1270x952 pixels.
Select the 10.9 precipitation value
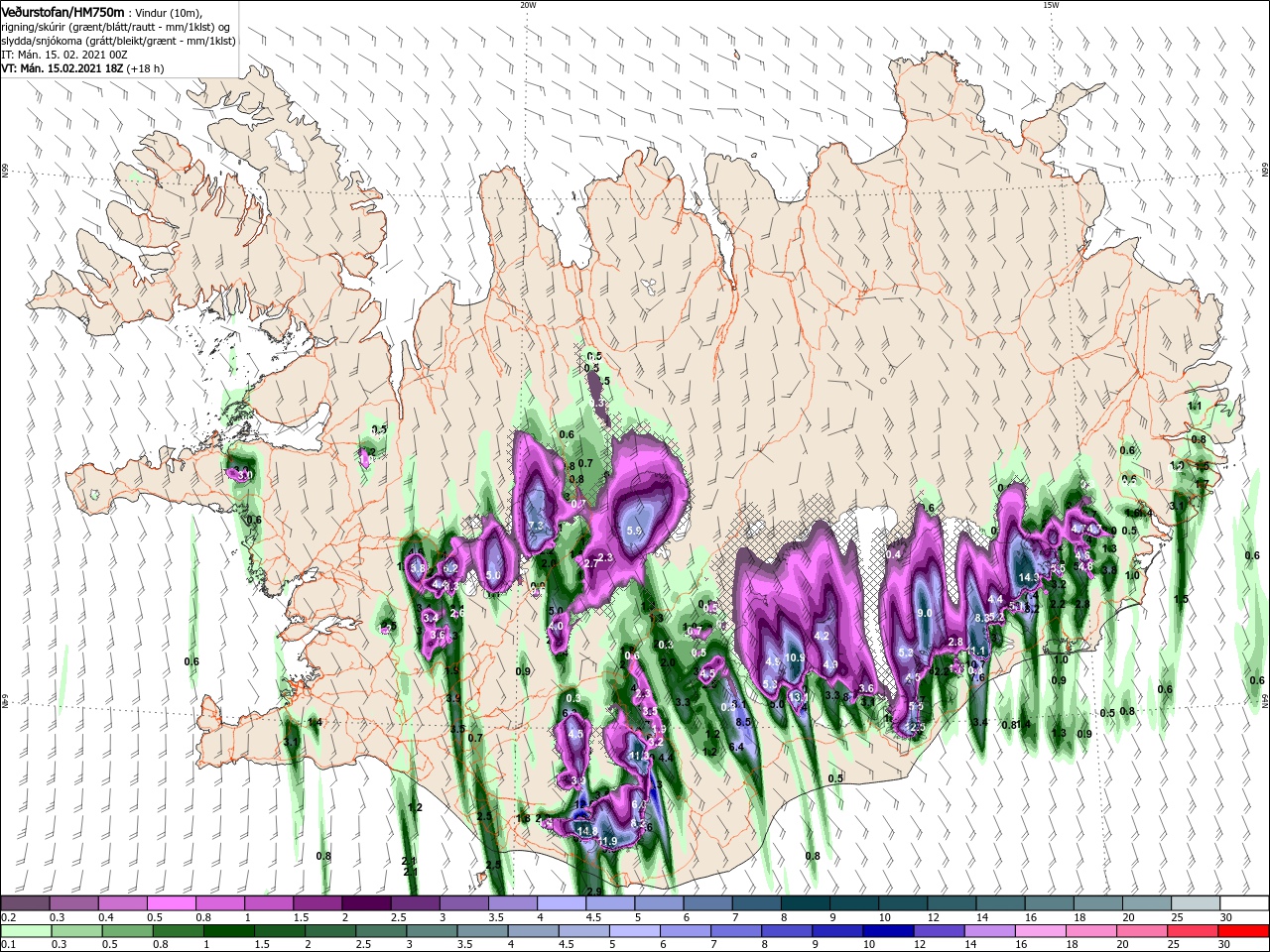794,657
